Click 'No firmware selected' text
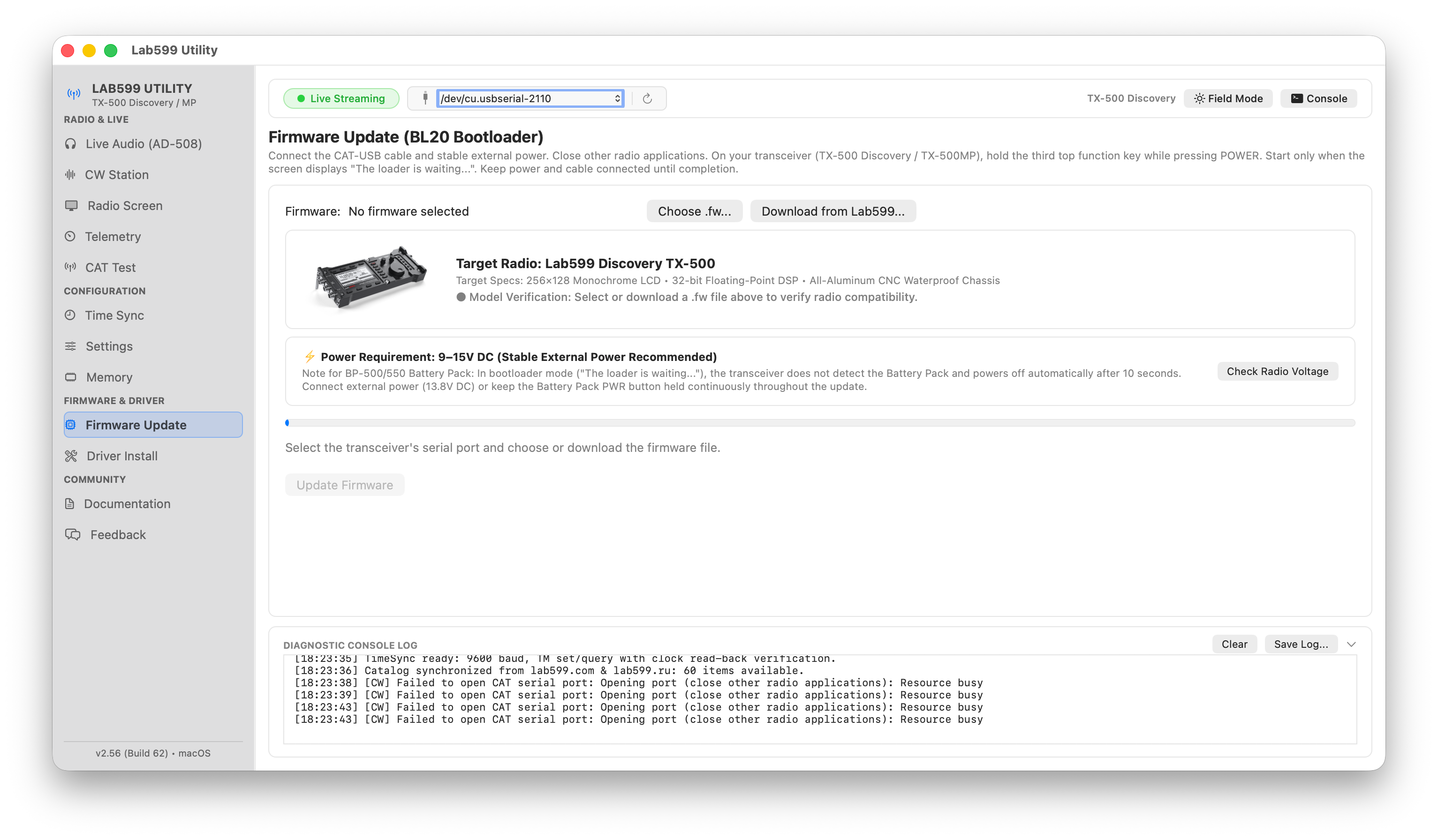The height and width of the screenshot is (840, 1438). 409,211
